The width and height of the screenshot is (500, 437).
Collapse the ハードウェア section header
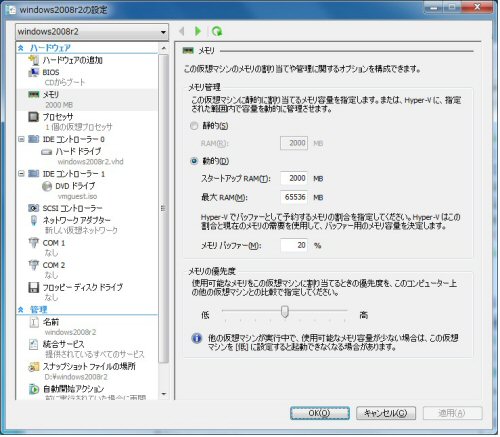(x=21, y=48)
